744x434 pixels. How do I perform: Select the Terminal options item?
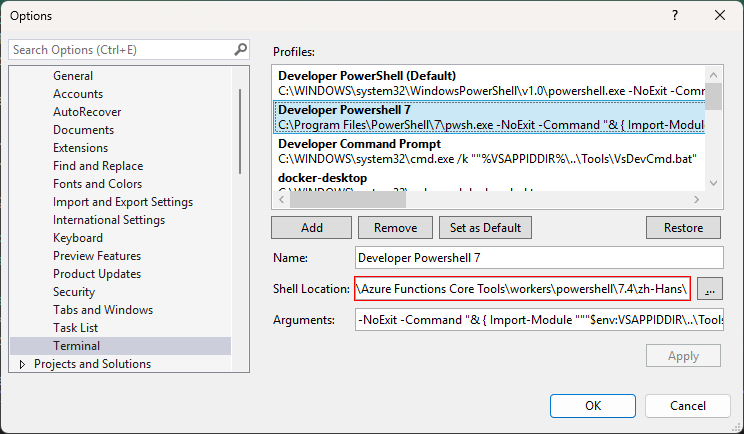pyautogui.click(x=121, y=346)
